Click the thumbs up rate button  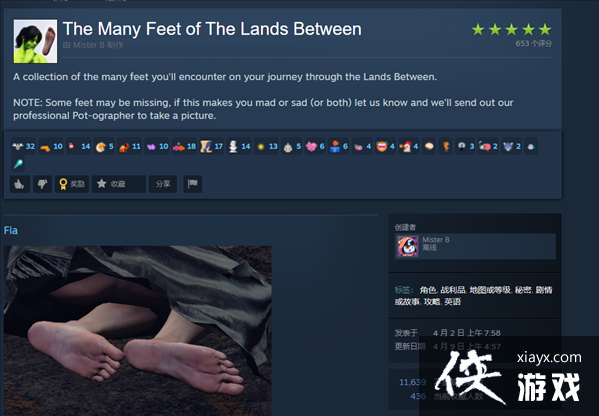[19, 184]
